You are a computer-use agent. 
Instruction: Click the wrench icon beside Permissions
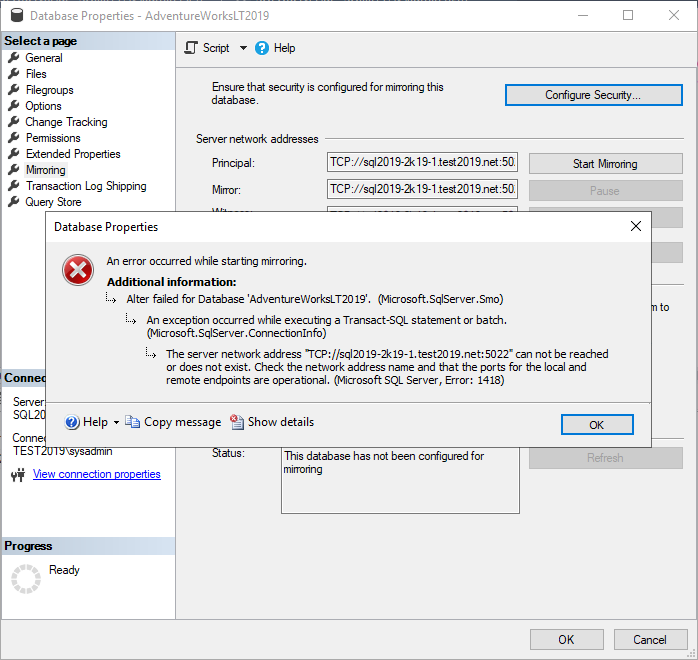(x=14, y=138)
